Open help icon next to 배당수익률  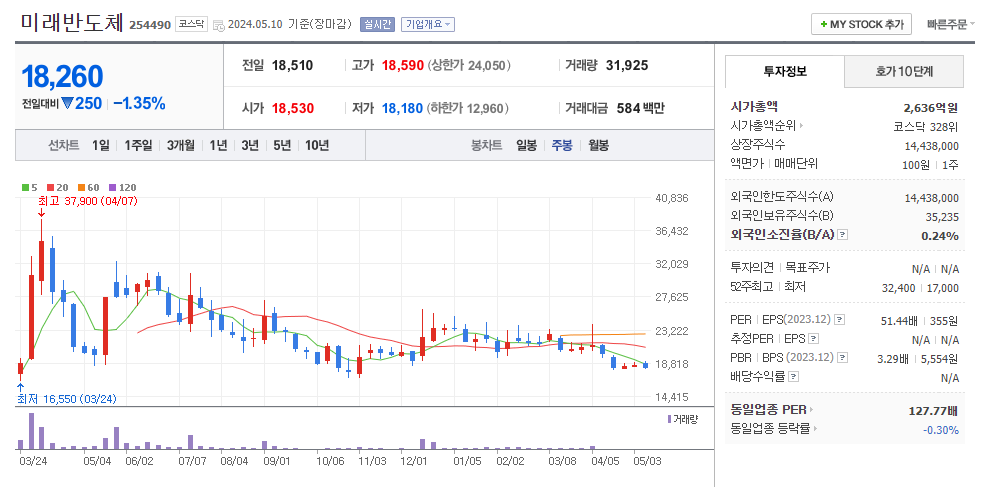793,377
